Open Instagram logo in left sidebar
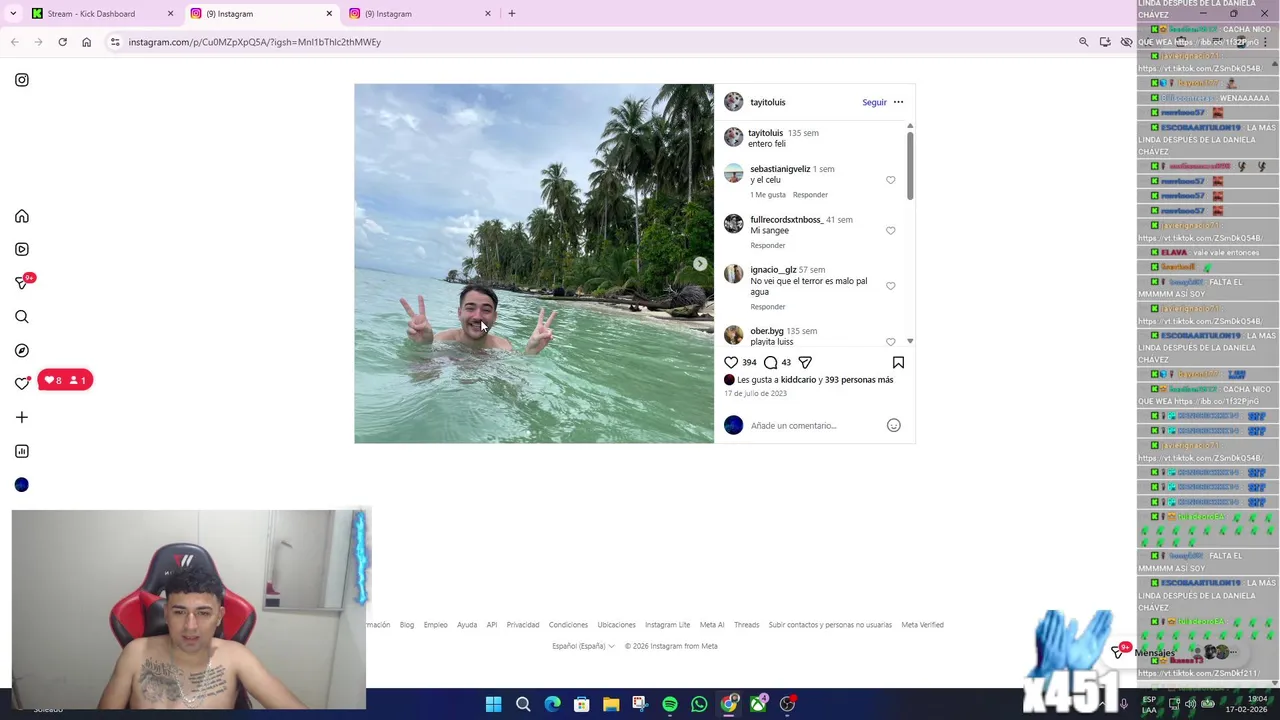The image size is (1280, 720). pyautogui.click(x=22, y=80)
